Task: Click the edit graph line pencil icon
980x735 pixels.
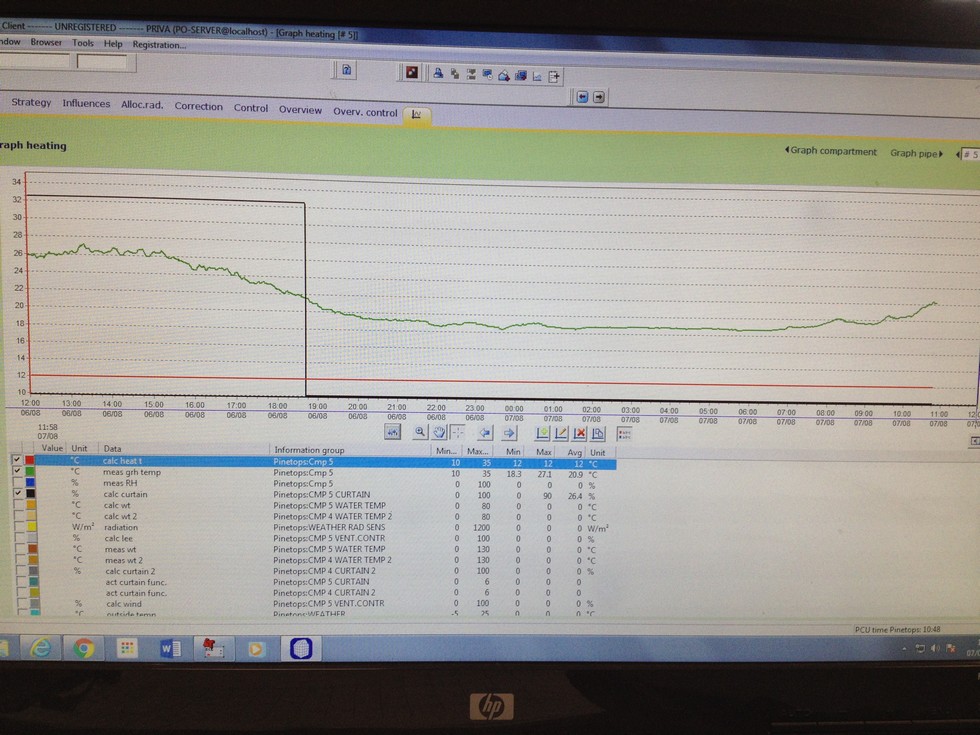Action: 560,433
